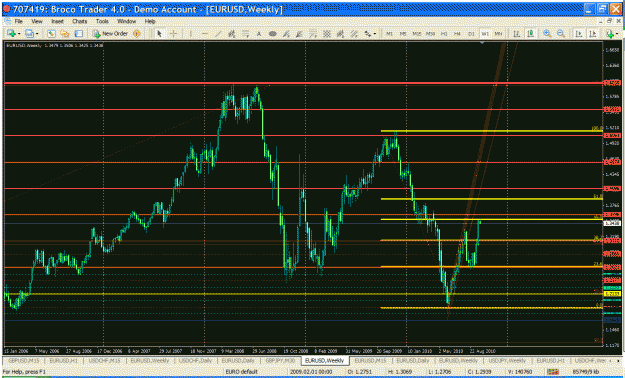625x378 pixels.
Task: Click the '85748/9 kb' traffic indicator
Action: [x=586, y=372]
